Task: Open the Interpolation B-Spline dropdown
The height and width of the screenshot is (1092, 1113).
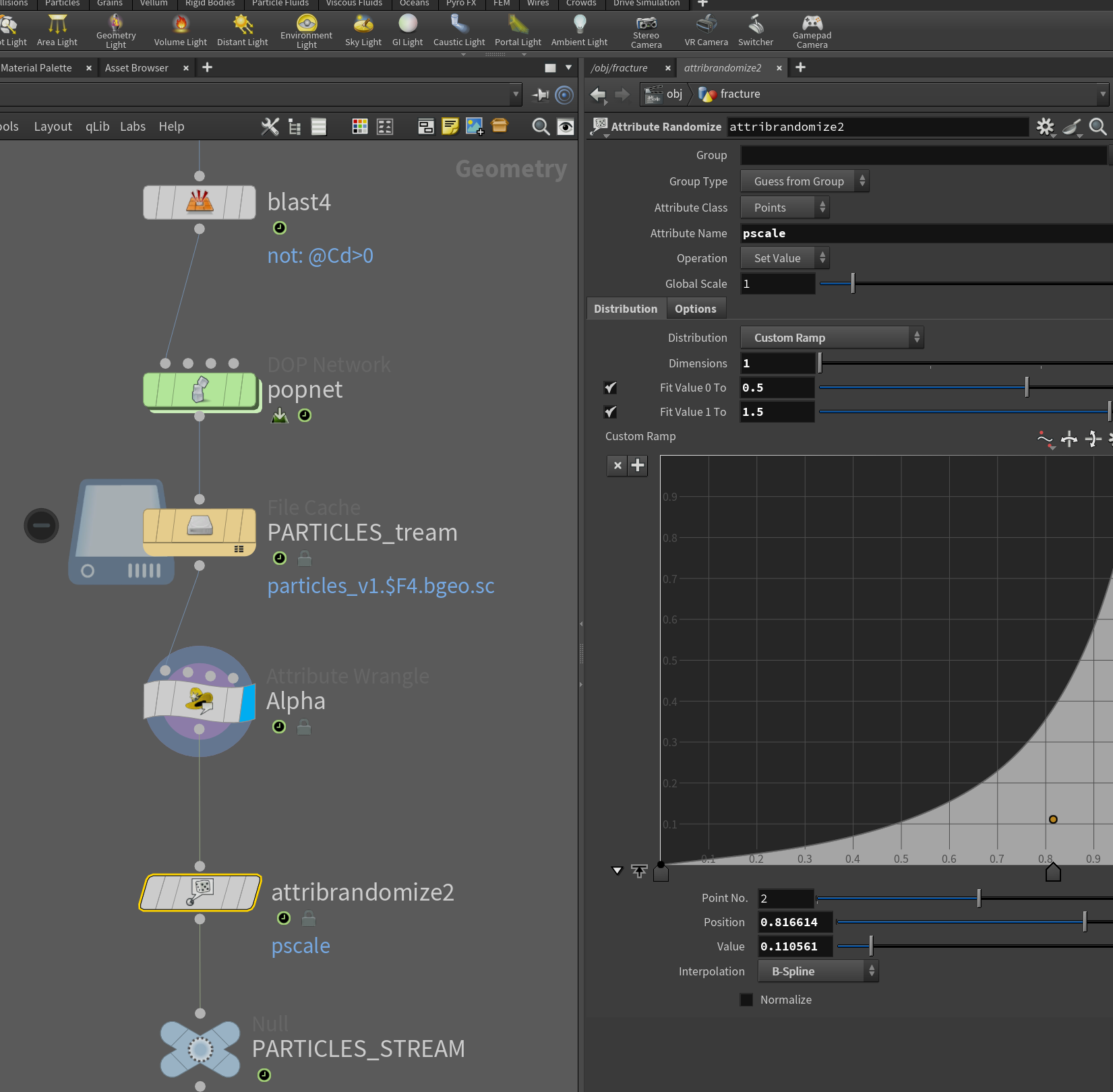Action: click(818, 971)
